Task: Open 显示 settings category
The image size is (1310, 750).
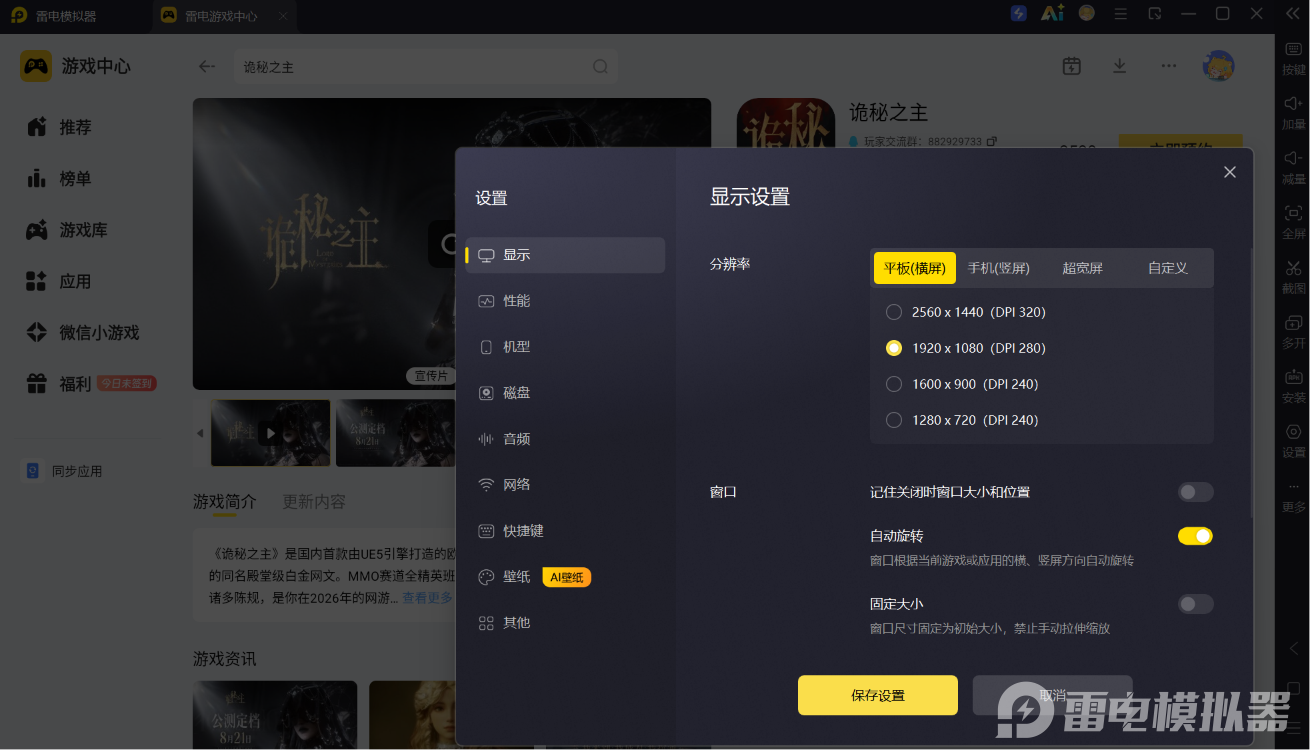Action: [565, 255]
